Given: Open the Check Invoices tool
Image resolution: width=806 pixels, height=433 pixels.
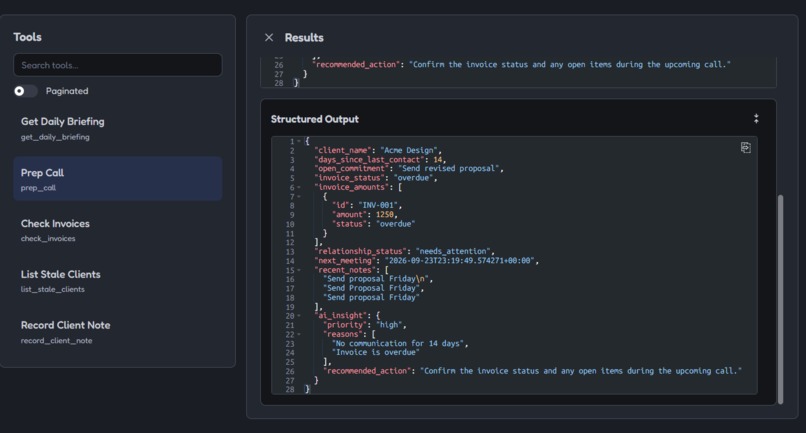Looking at the screenshot, I should 118,230.
